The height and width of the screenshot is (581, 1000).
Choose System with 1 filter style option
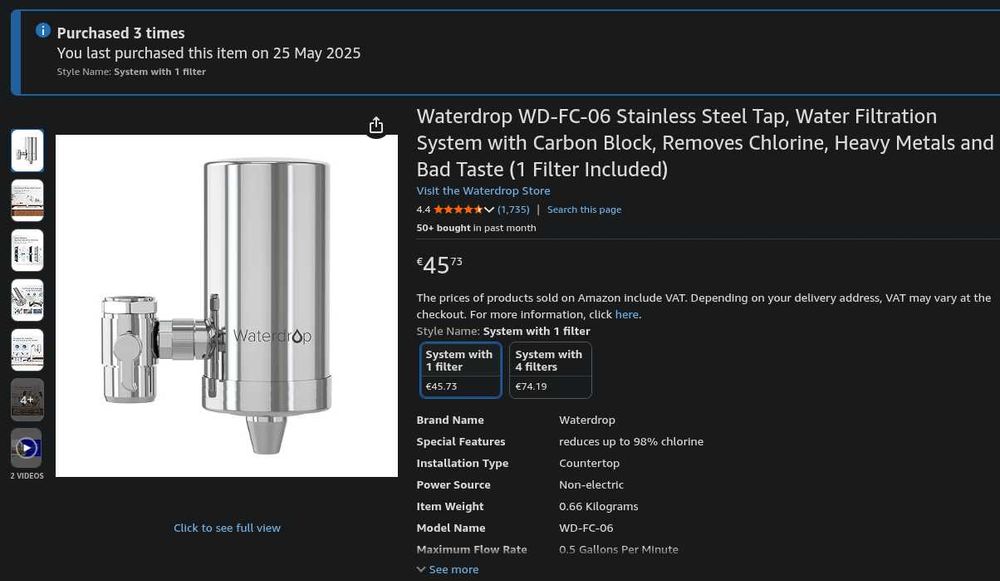(460, 370)
